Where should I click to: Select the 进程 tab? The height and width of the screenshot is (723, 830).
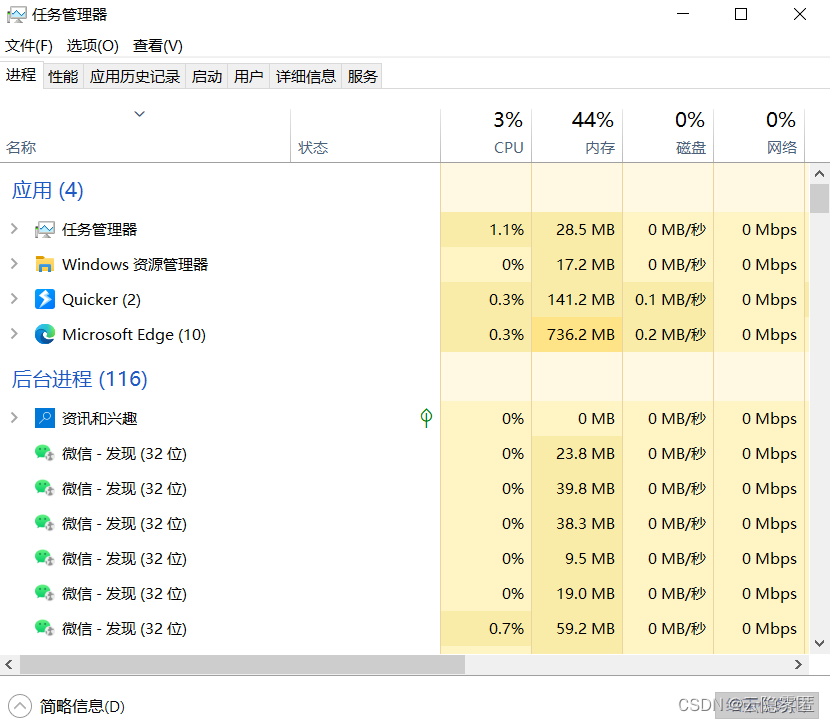coord(21,75)
